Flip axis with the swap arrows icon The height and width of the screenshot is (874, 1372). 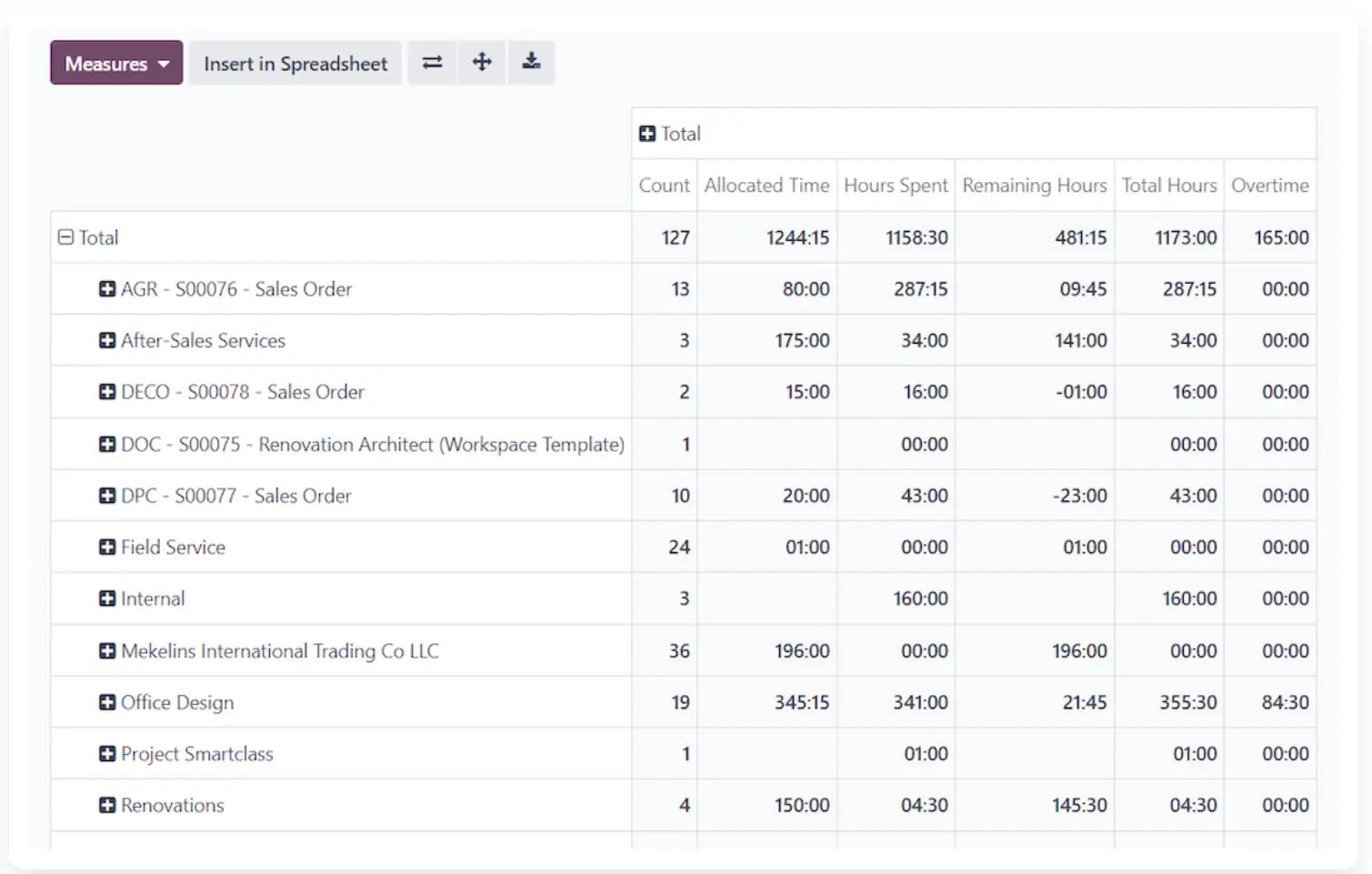point(432,63)
